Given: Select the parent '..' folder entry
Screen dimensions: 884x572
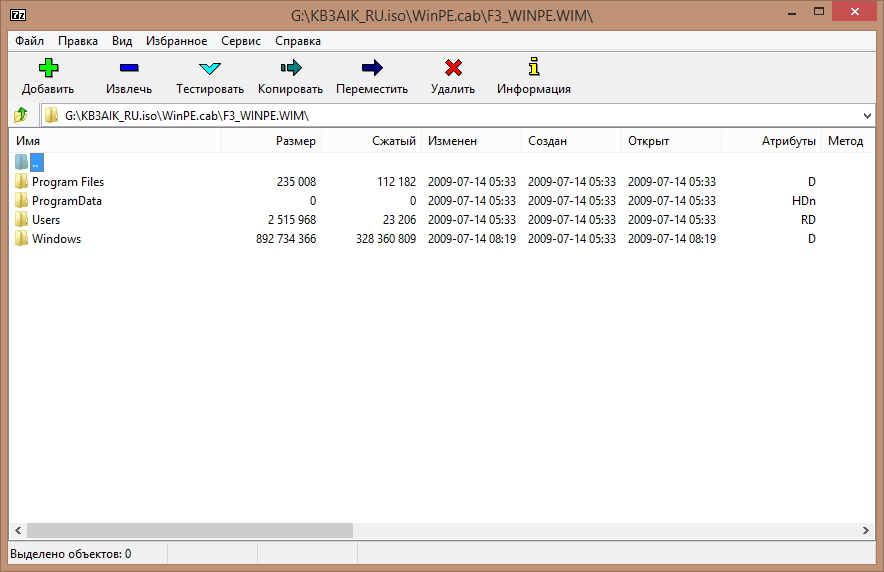Looking at the screenshot, I should [37, 163].
